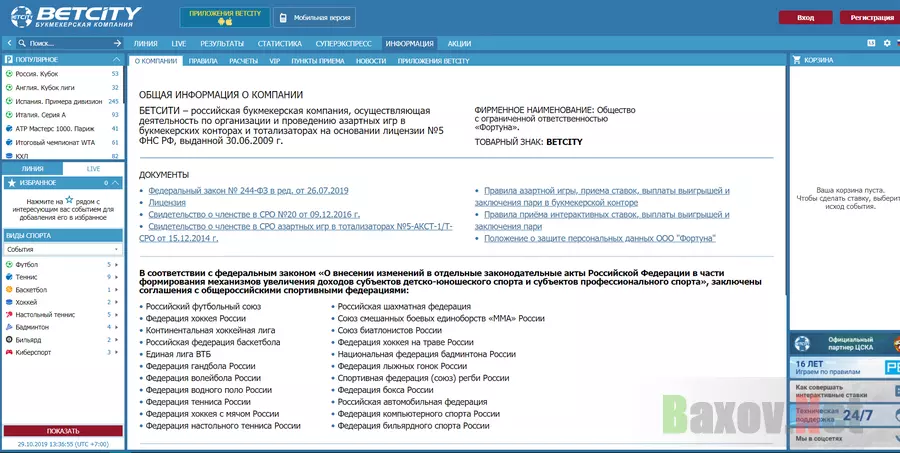Click the Хоккей sport icon

click(9, 302)
